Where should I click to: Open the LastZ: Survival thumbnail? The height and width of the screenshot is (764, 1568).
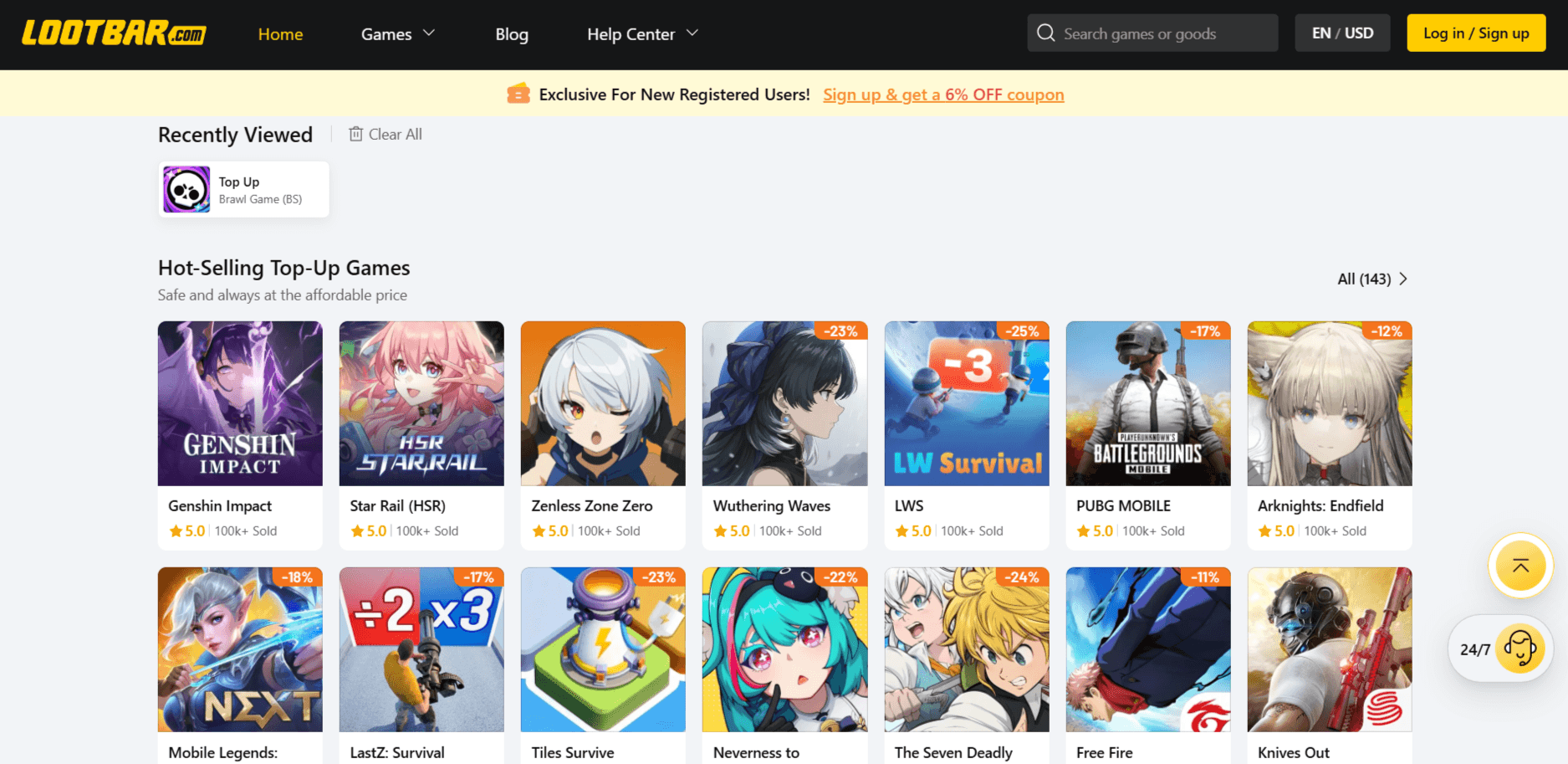coord(421,649)
